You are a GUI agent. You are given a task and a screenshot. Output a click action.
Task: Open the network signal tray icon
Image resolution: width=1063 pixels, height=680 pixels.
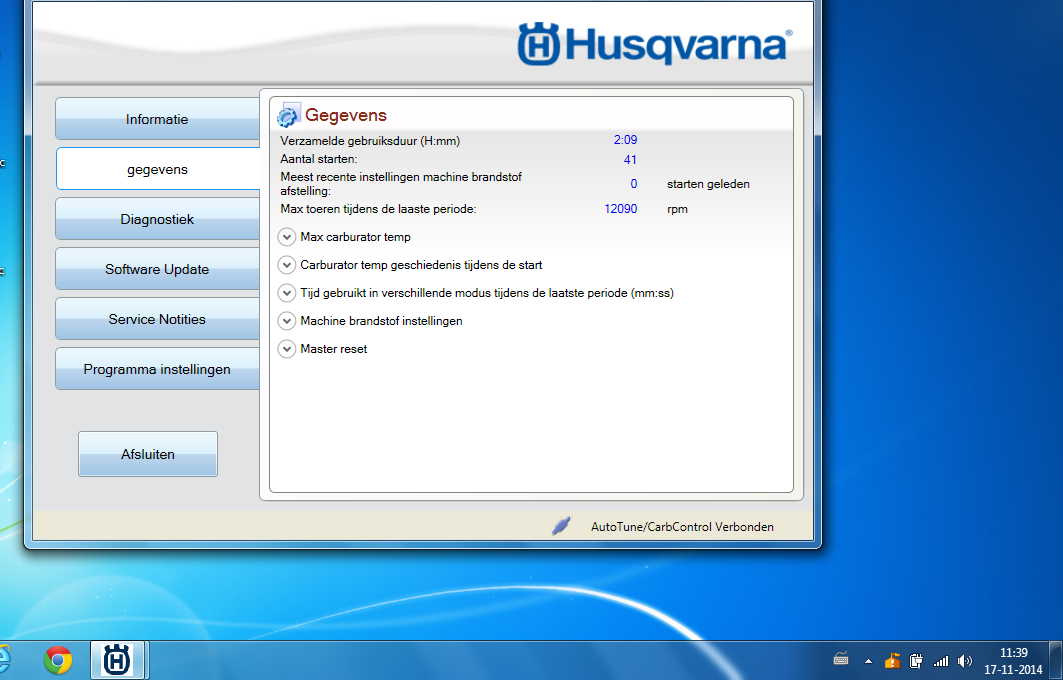[x=940, y=660]
